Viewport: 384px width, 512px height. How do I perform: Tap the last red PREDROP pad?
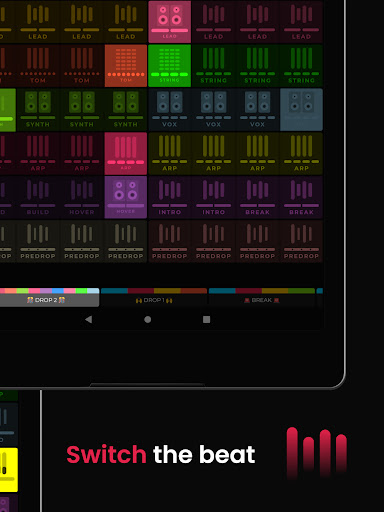[x=301, y=241]
